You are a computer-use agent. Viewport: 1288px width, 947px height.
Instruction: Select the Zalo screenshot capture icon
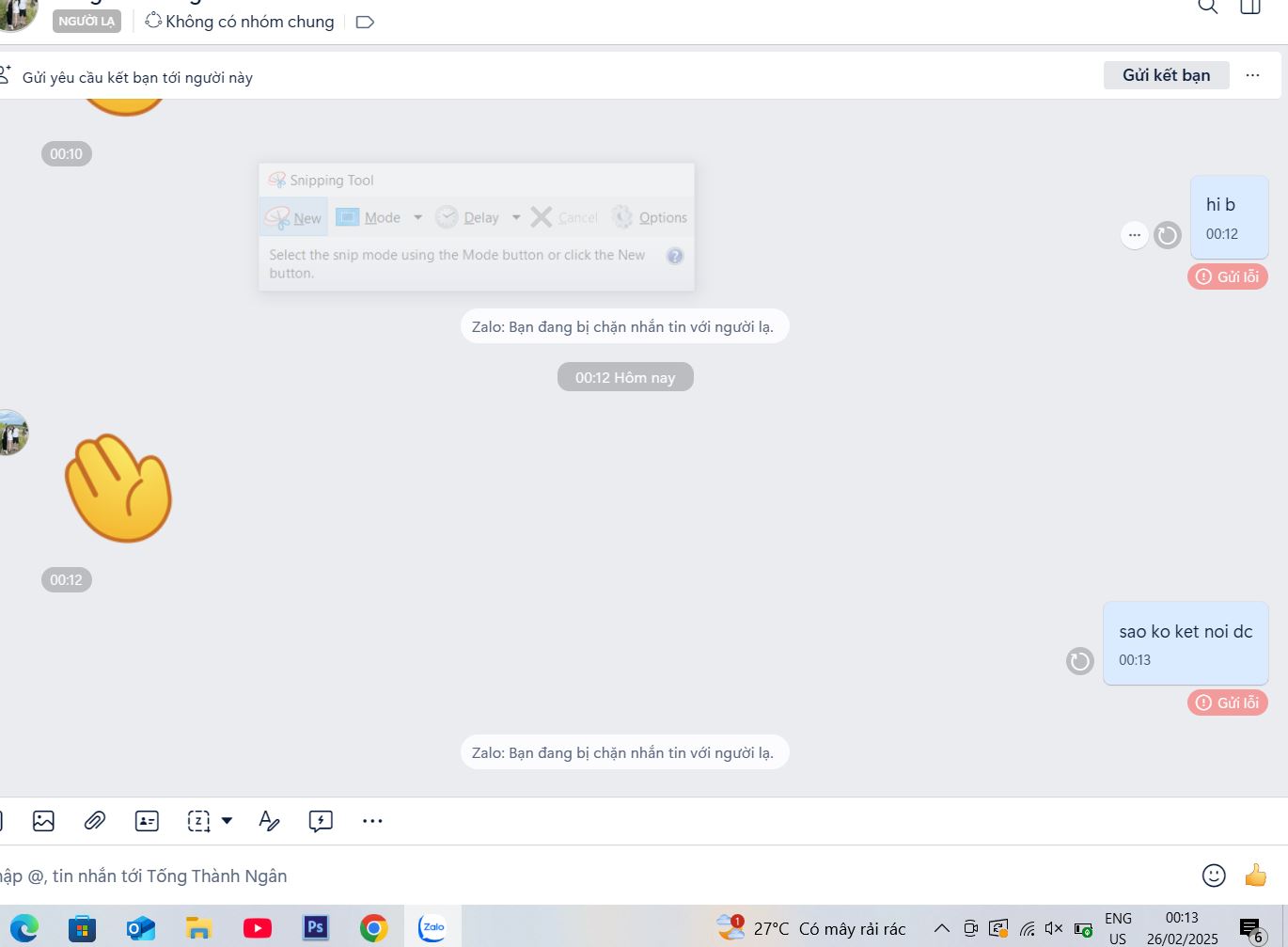198,821
